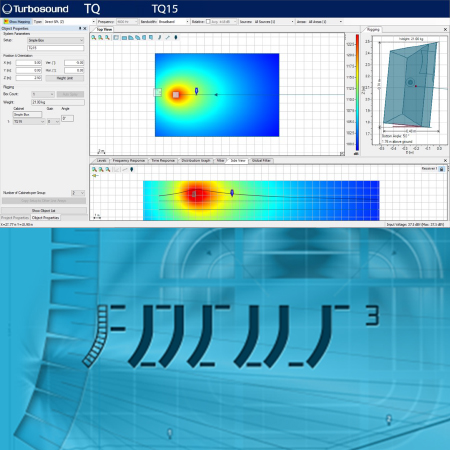450x450 pixels.
Task: Click the system name field showing TQ15
Action: [55, 48]
